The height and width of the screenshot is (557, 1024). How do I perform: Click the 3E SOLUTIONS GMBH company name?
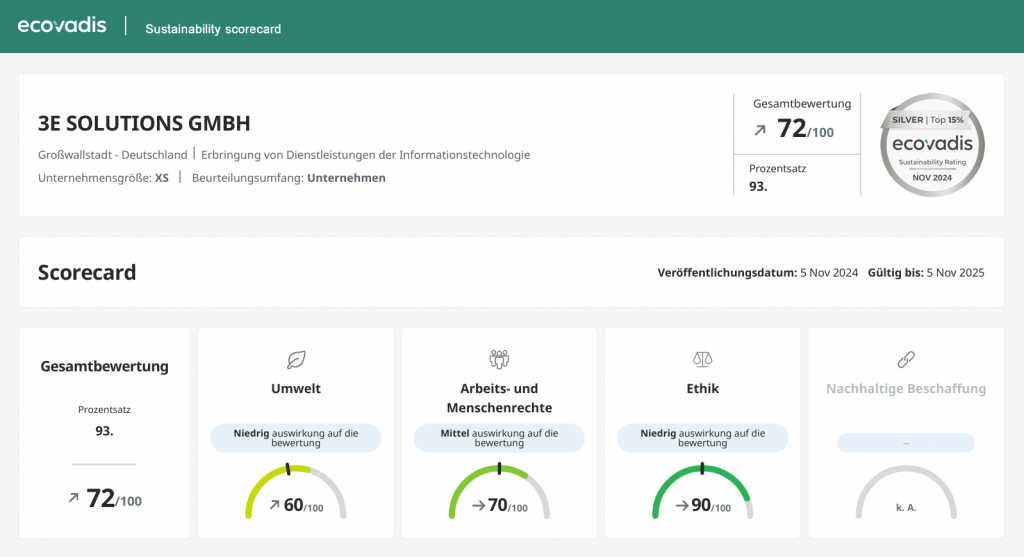[x=144, y=124]
